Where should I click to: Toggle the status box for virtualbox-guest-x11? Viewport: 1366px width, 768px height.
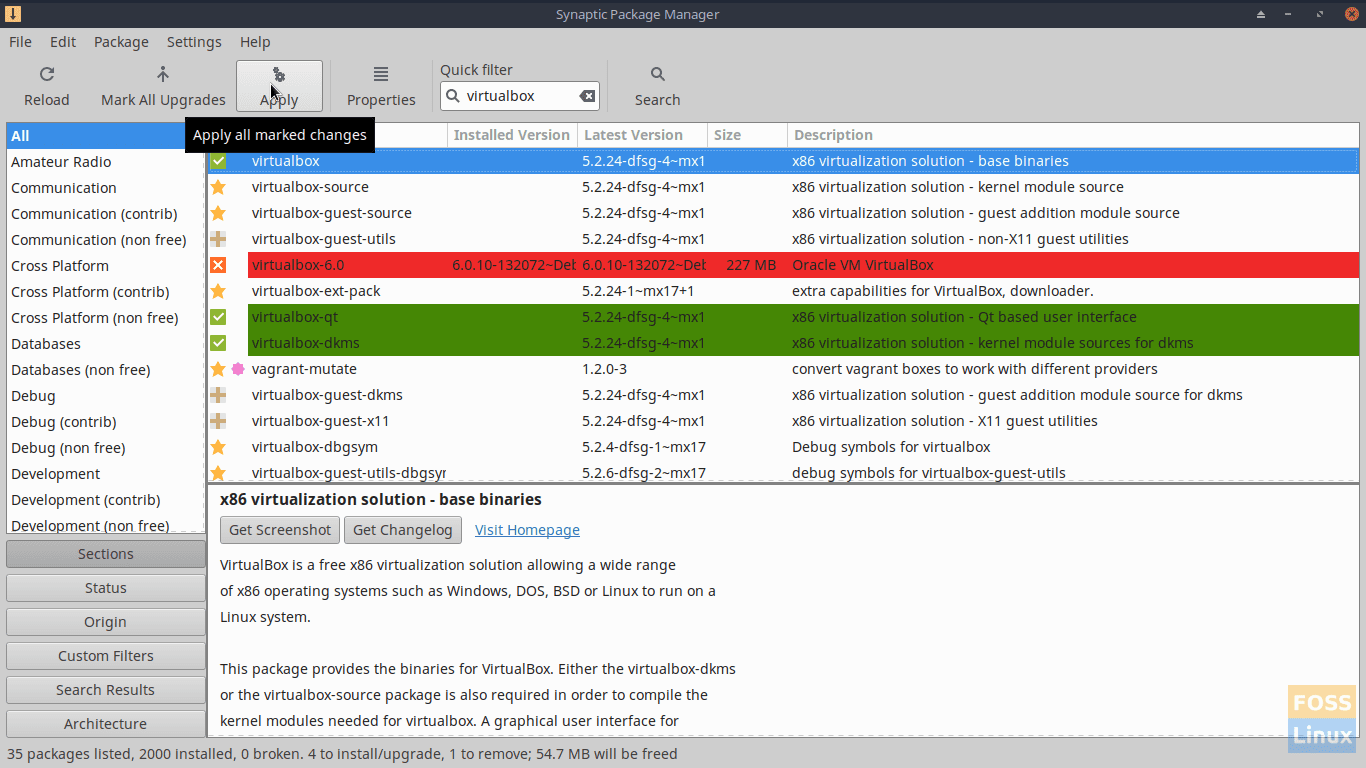(x=218, y=421)
